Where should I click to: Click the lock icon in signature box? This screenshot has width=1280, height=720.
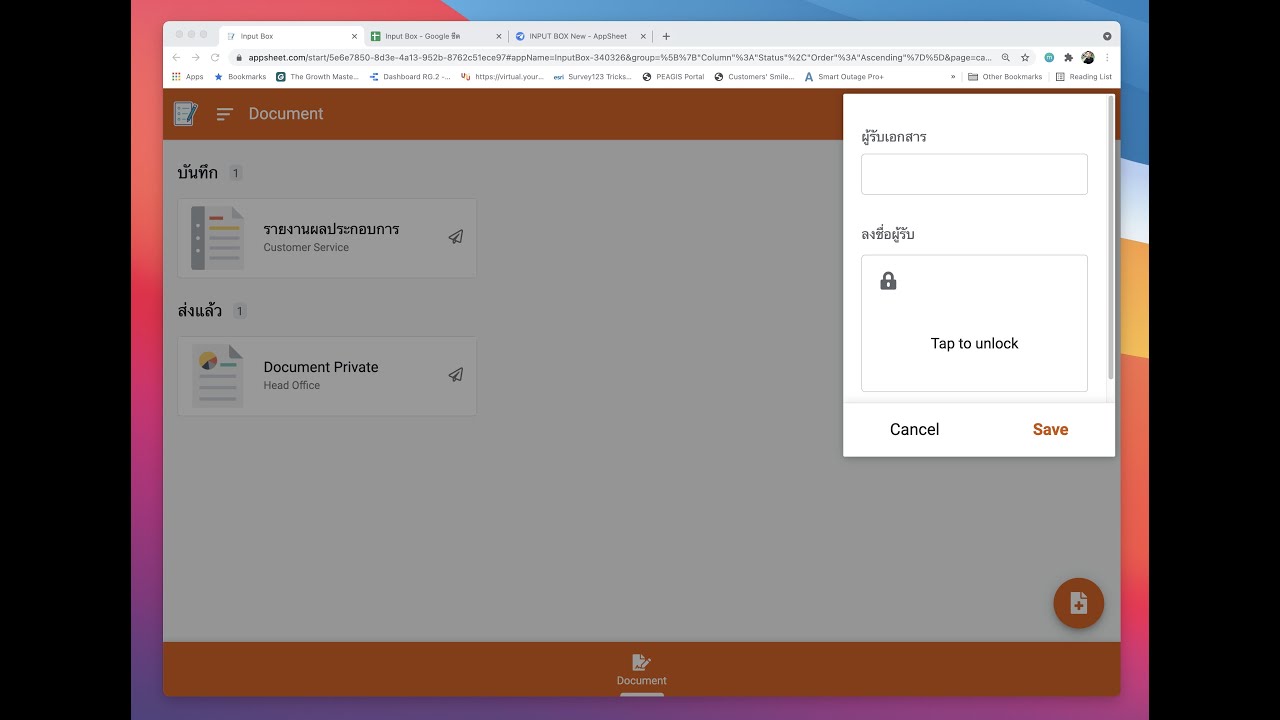coord(888,281)
